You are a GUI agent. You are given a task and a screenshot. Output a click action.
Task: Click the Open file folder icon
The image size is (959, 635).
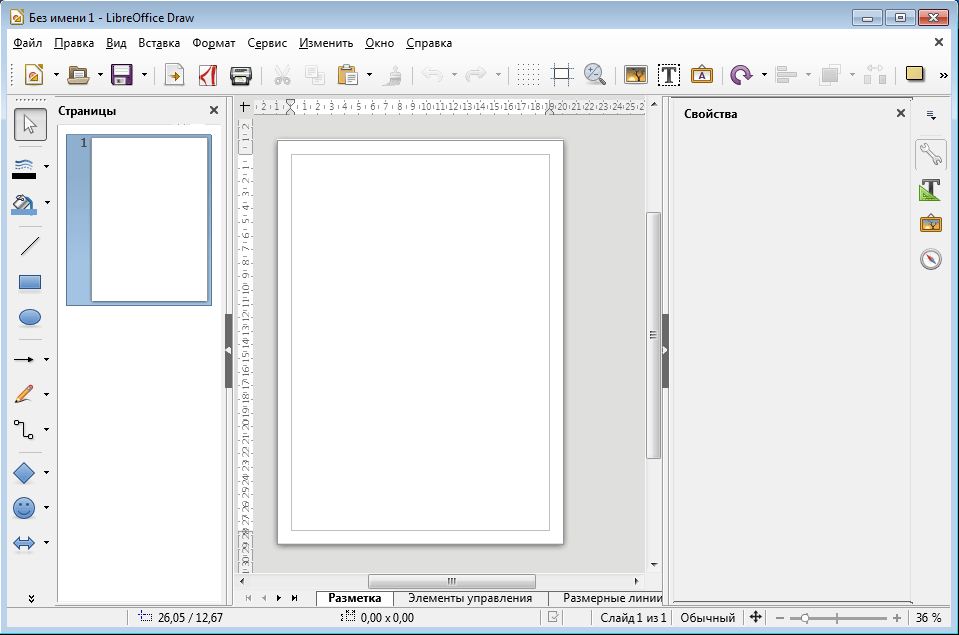78,75
